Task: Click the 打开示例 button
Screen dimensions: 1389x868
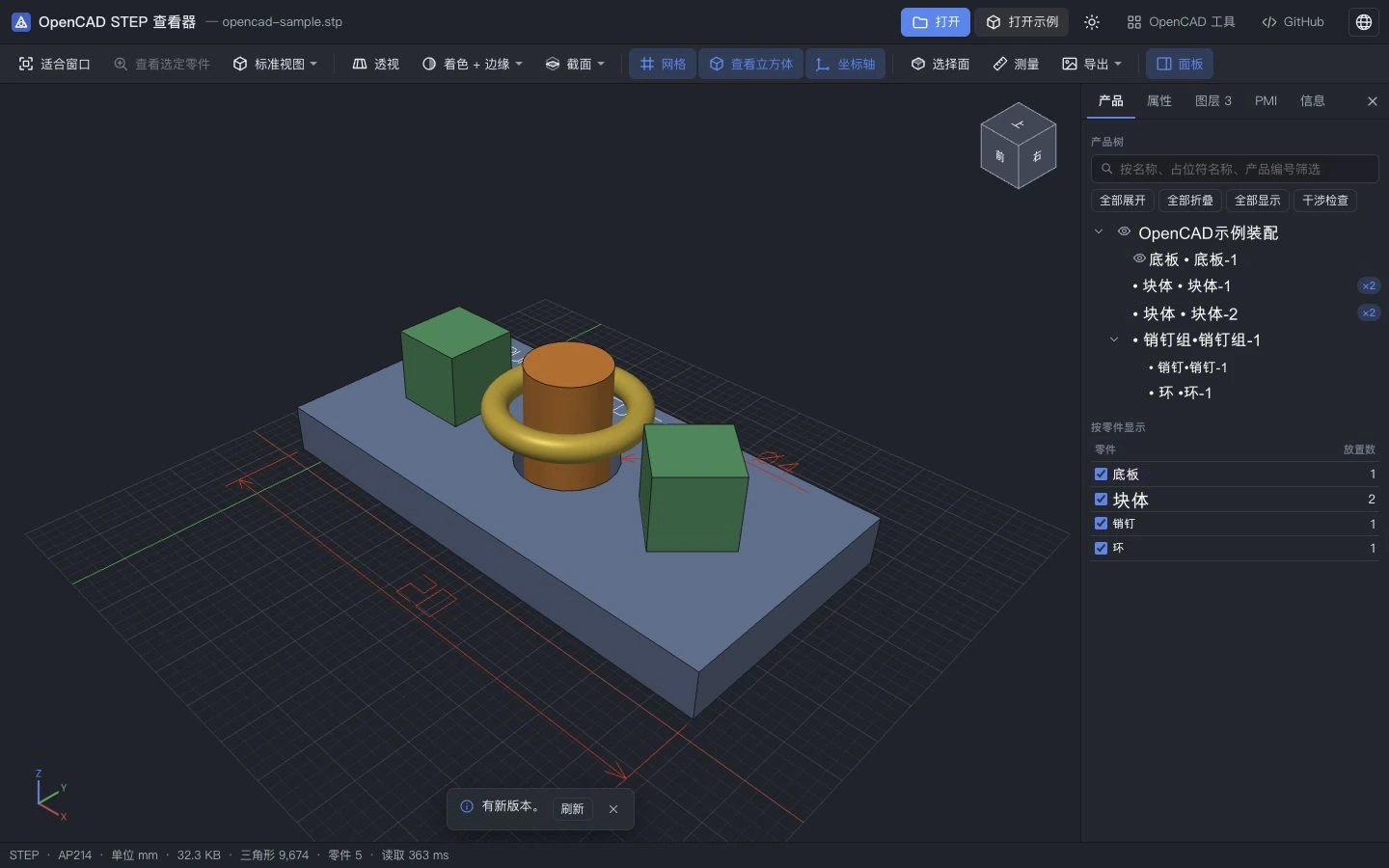Action: point(1021,22)
